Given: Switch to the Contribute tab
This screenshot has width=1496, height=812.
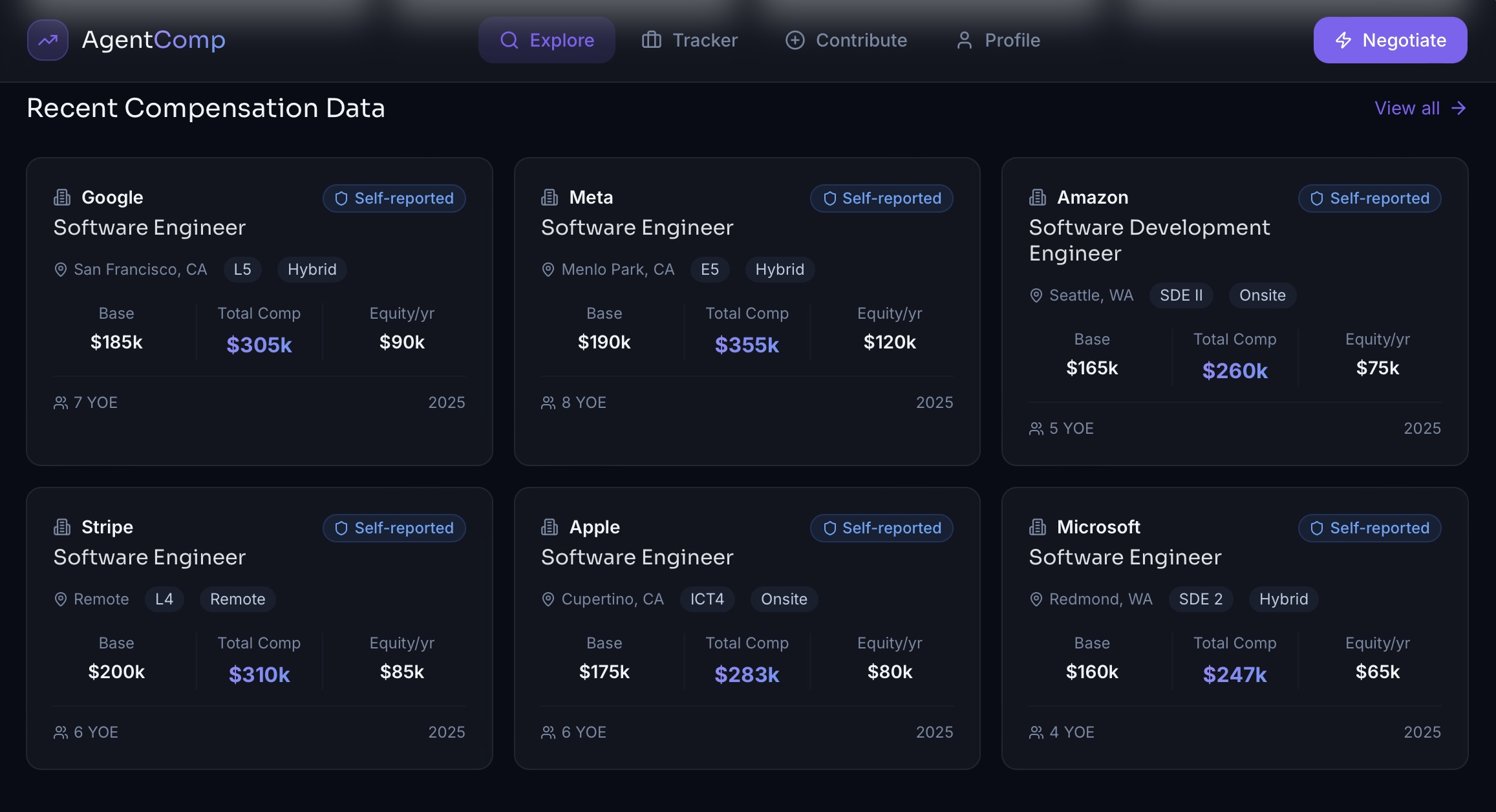Looking at the screenshot, I should 846,40.
